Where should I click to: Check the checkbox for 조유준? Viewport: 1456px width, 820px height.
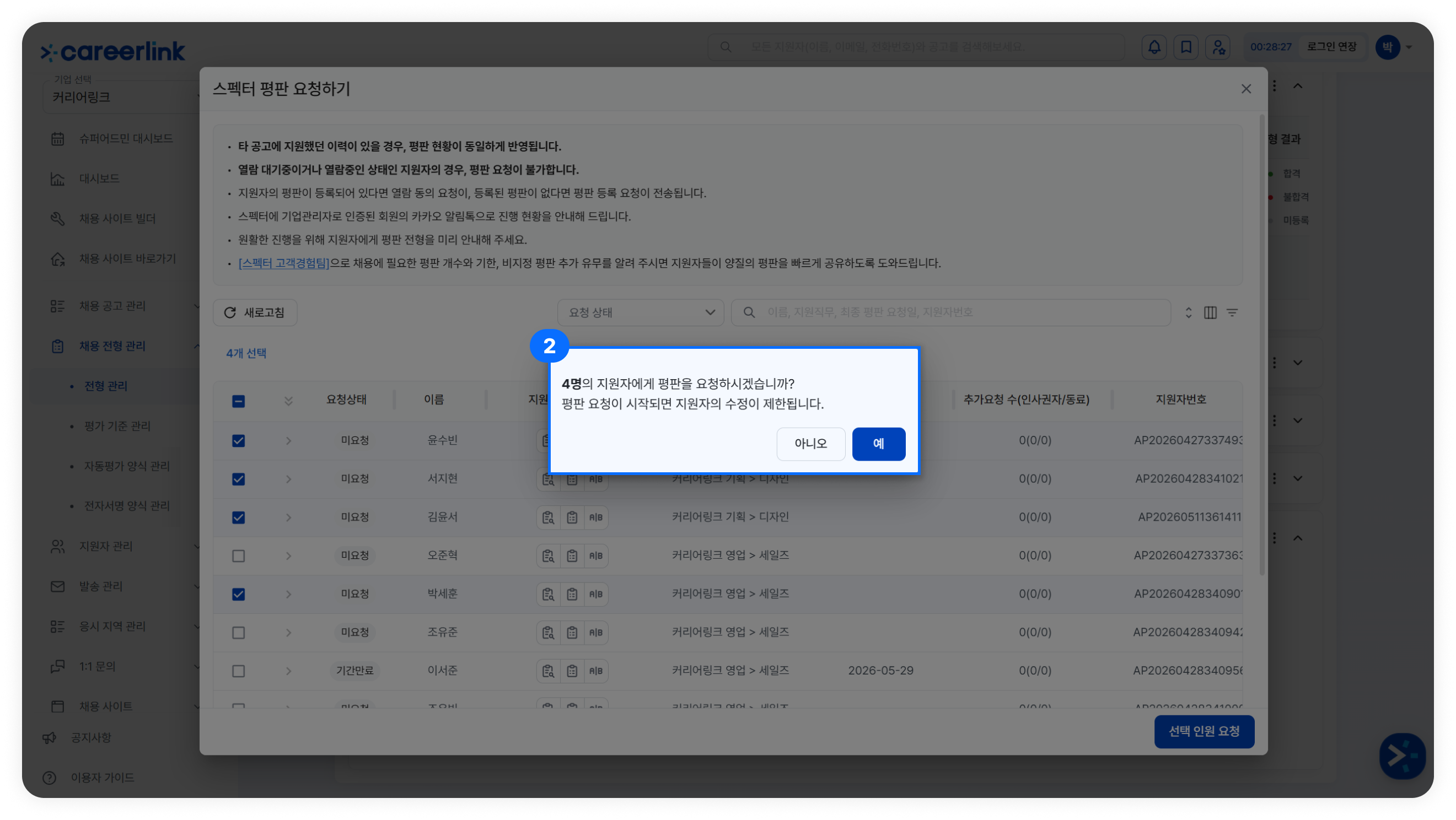239,633
